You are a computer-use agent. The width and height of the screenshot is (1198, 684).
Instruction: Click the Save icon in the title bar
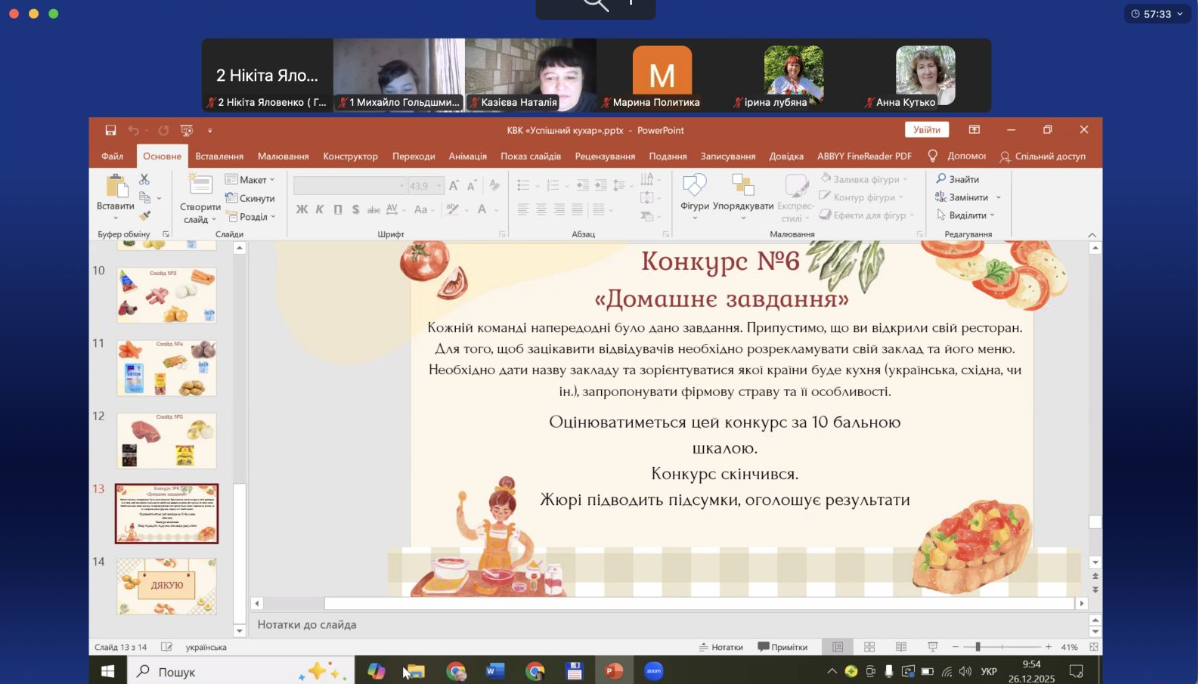coord(111,130)
